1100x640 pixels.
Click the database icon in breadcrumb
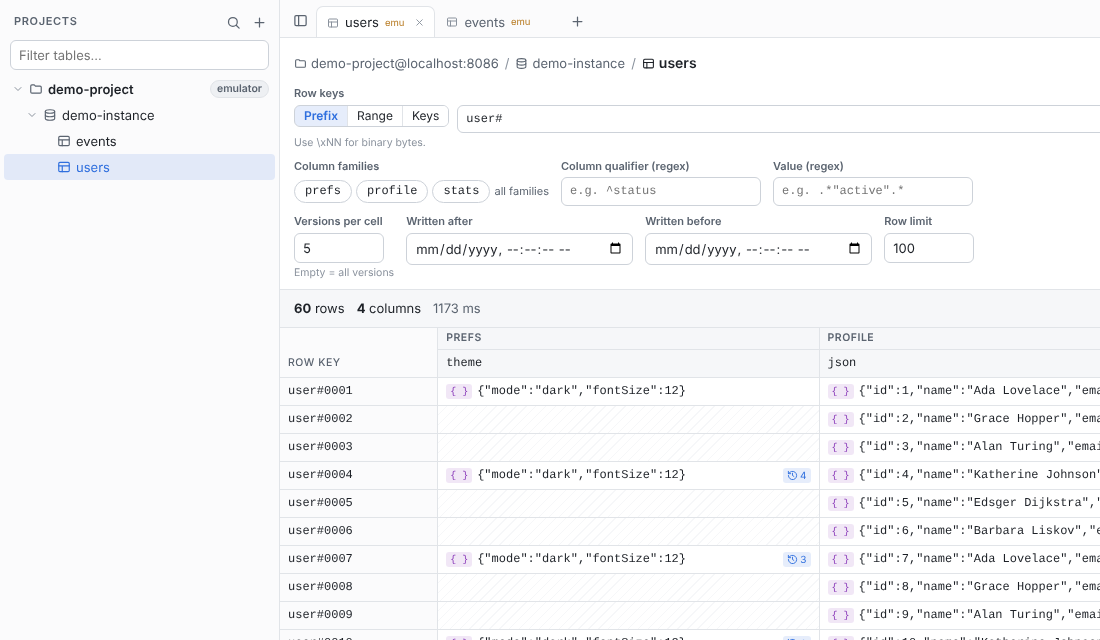(x=521, y=64)
